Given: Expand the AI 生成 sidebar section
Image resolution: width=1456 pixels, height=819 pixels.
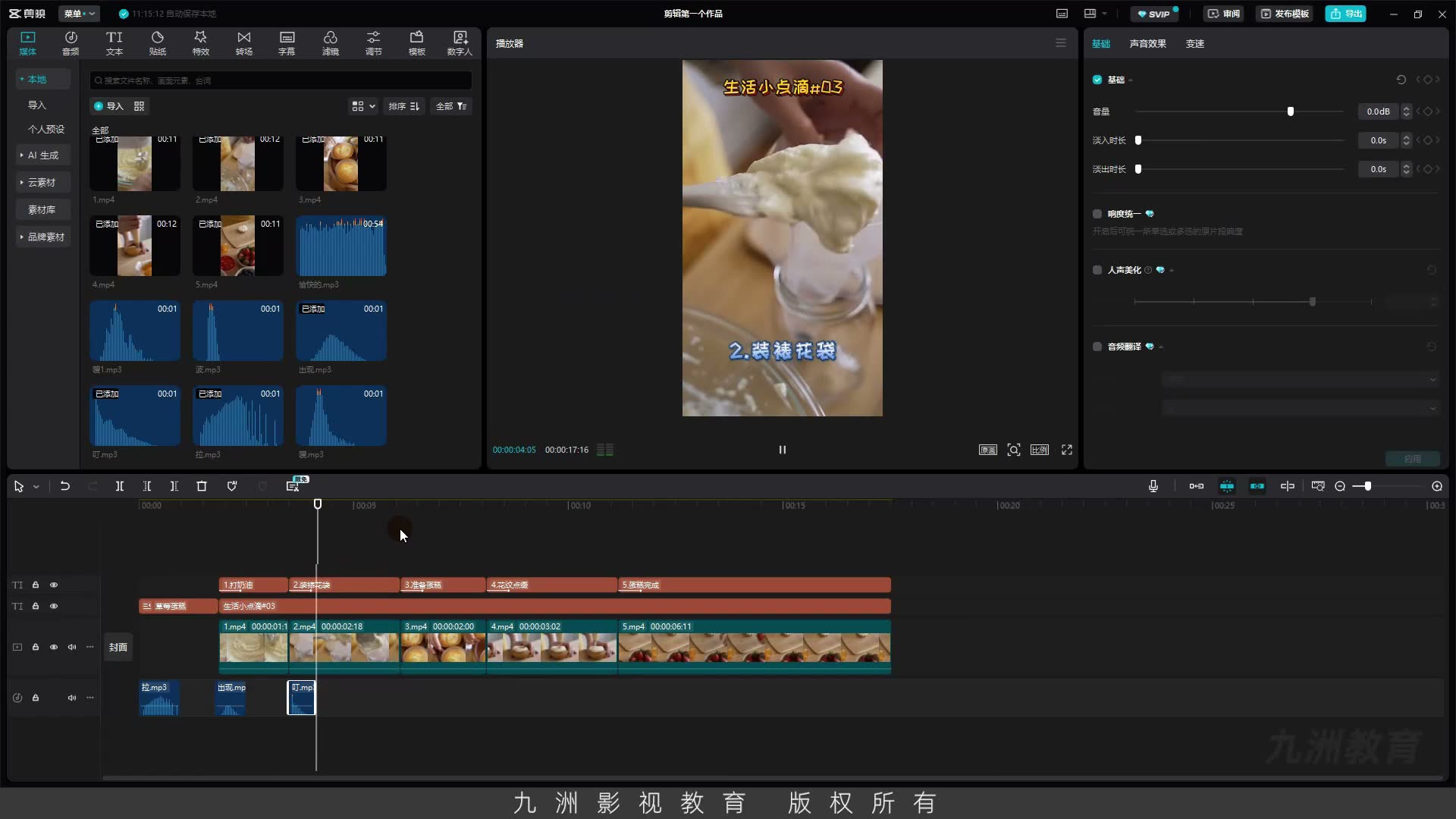Looking at the screenshot, I should pyautogui.click(x=42, y=155).
